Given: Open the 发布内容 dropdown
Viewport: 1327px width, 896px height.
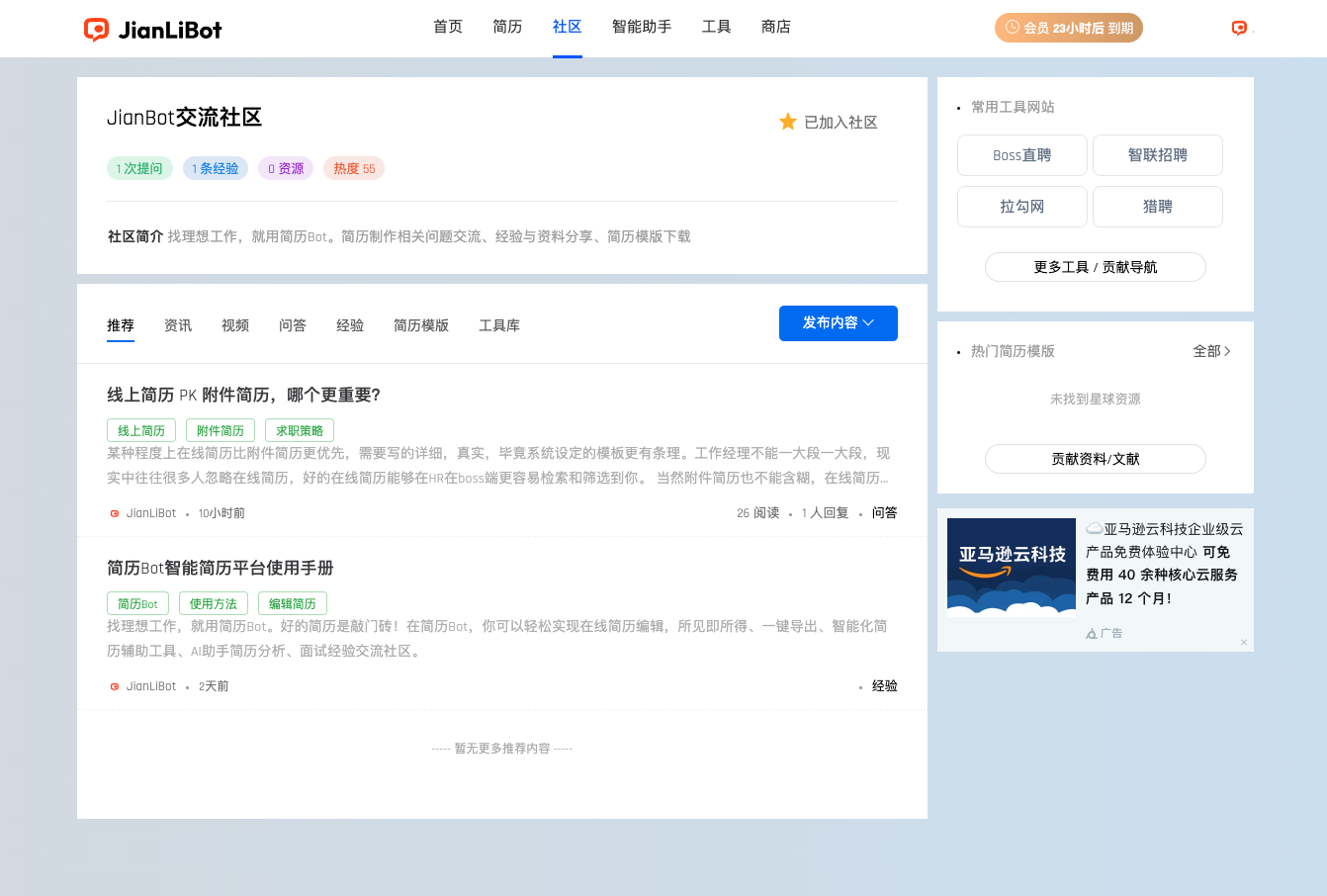Looking at the screenshot, I should 838,323.
